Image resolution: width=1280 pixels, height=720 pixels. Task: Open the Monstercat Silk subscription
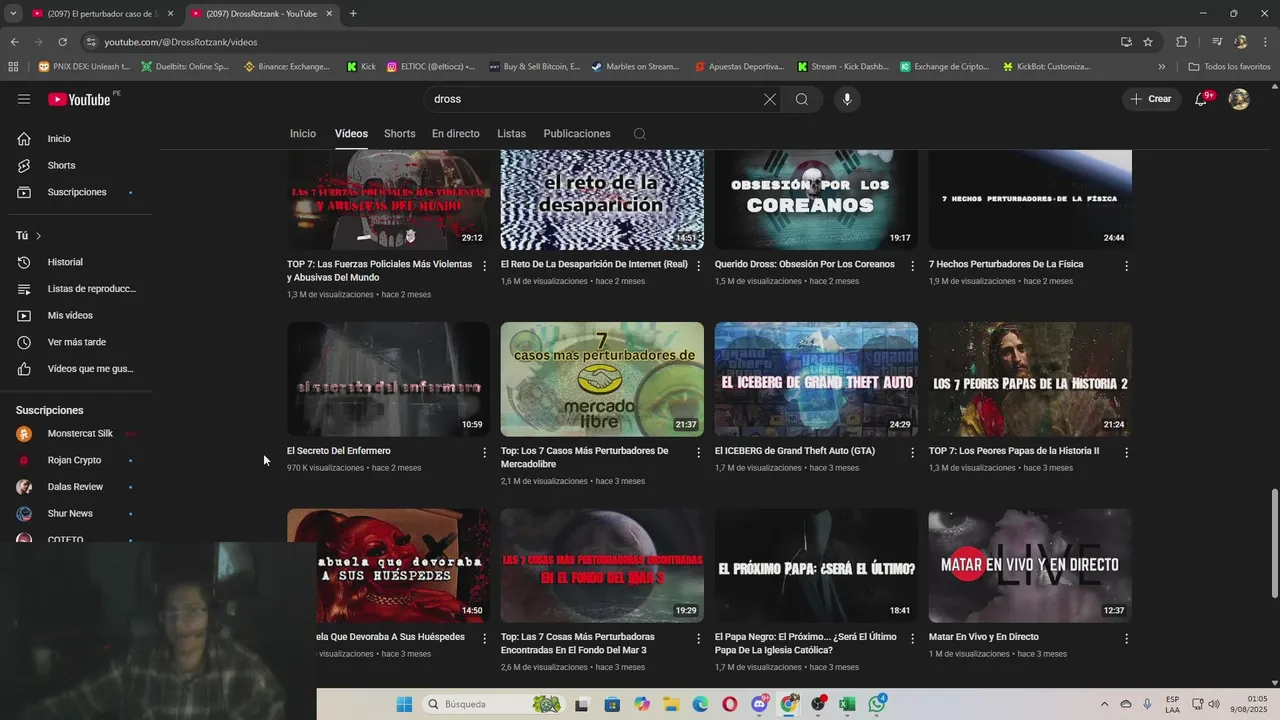click(x=80, y=434)
